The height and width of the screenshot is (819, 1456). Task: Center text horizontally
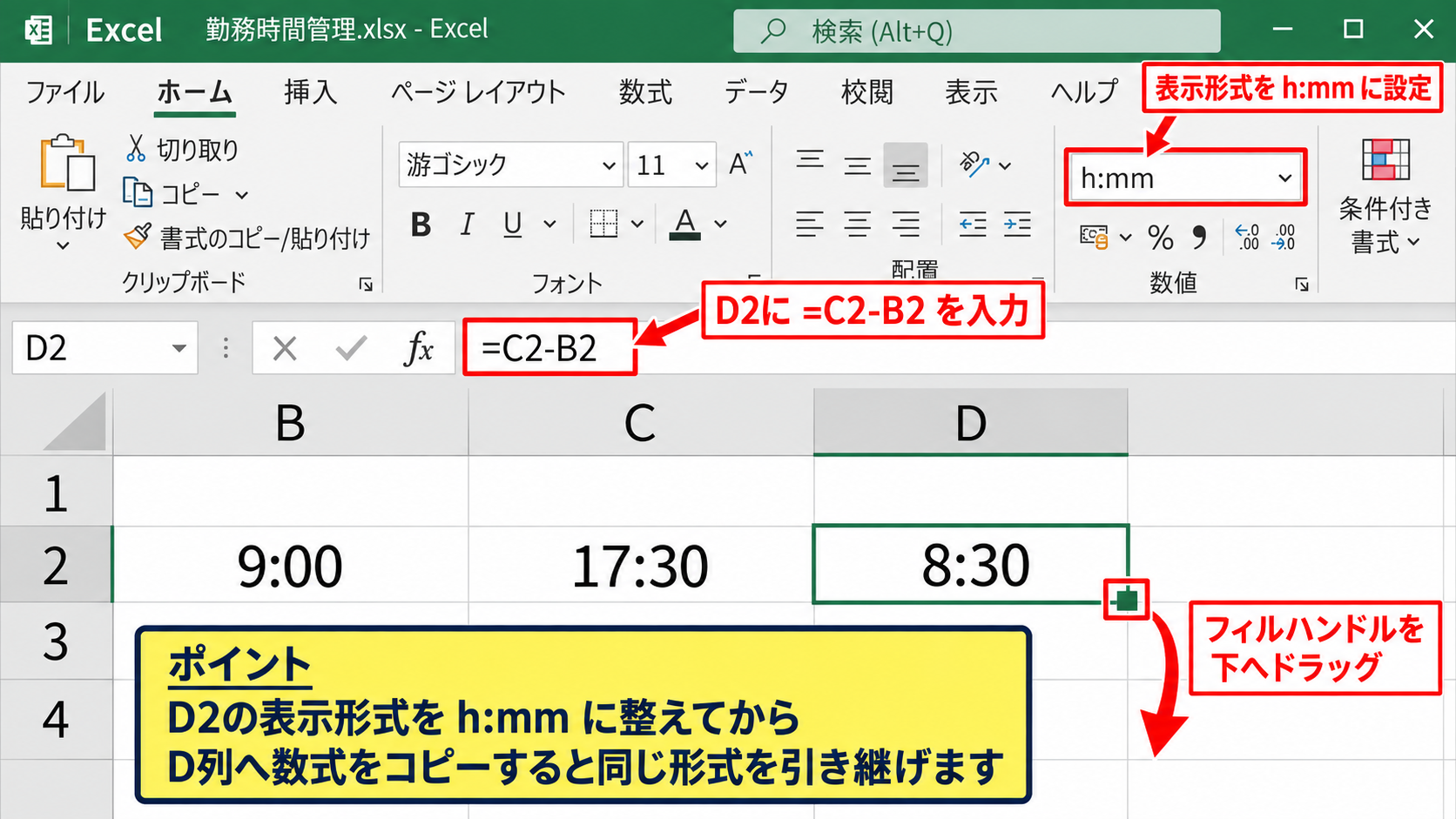[858, 225]
